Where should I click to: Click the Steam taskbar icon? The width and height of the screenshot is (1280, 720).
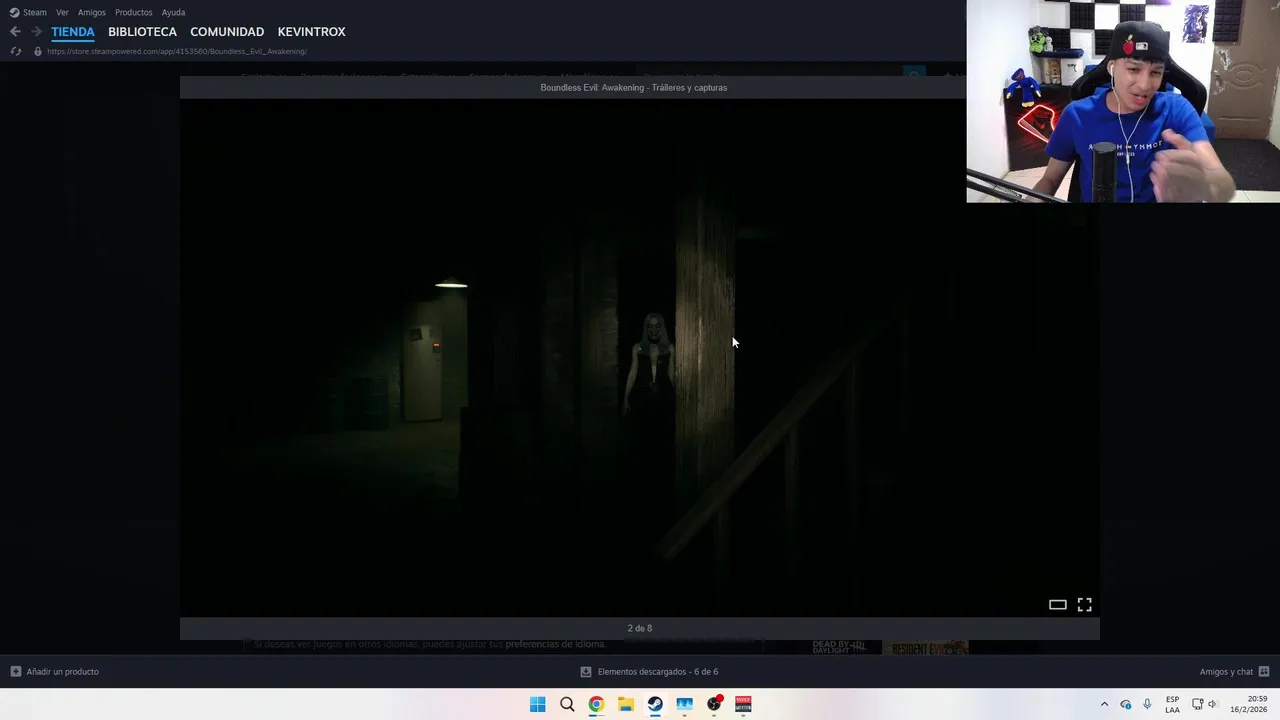pyautogui.click(x=655, y=704)
